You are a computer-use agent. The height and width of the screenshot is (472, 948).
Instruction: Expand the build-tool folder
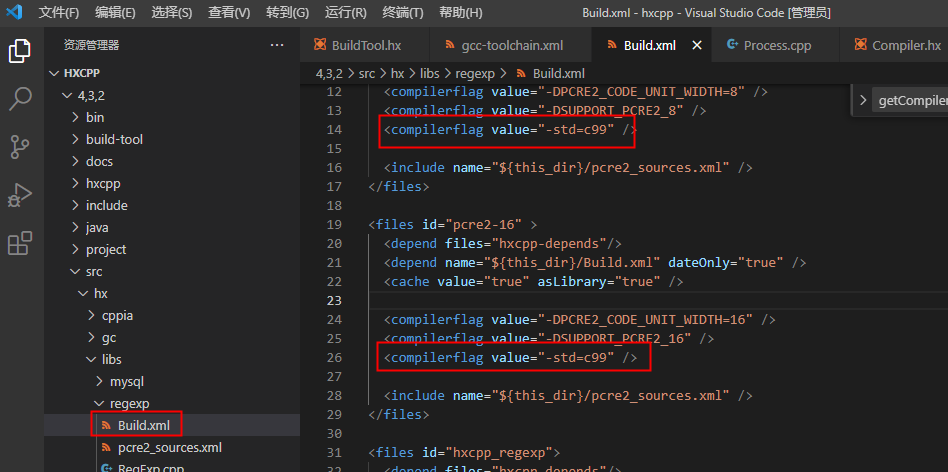pyautogui.click(x=113, y=139)
